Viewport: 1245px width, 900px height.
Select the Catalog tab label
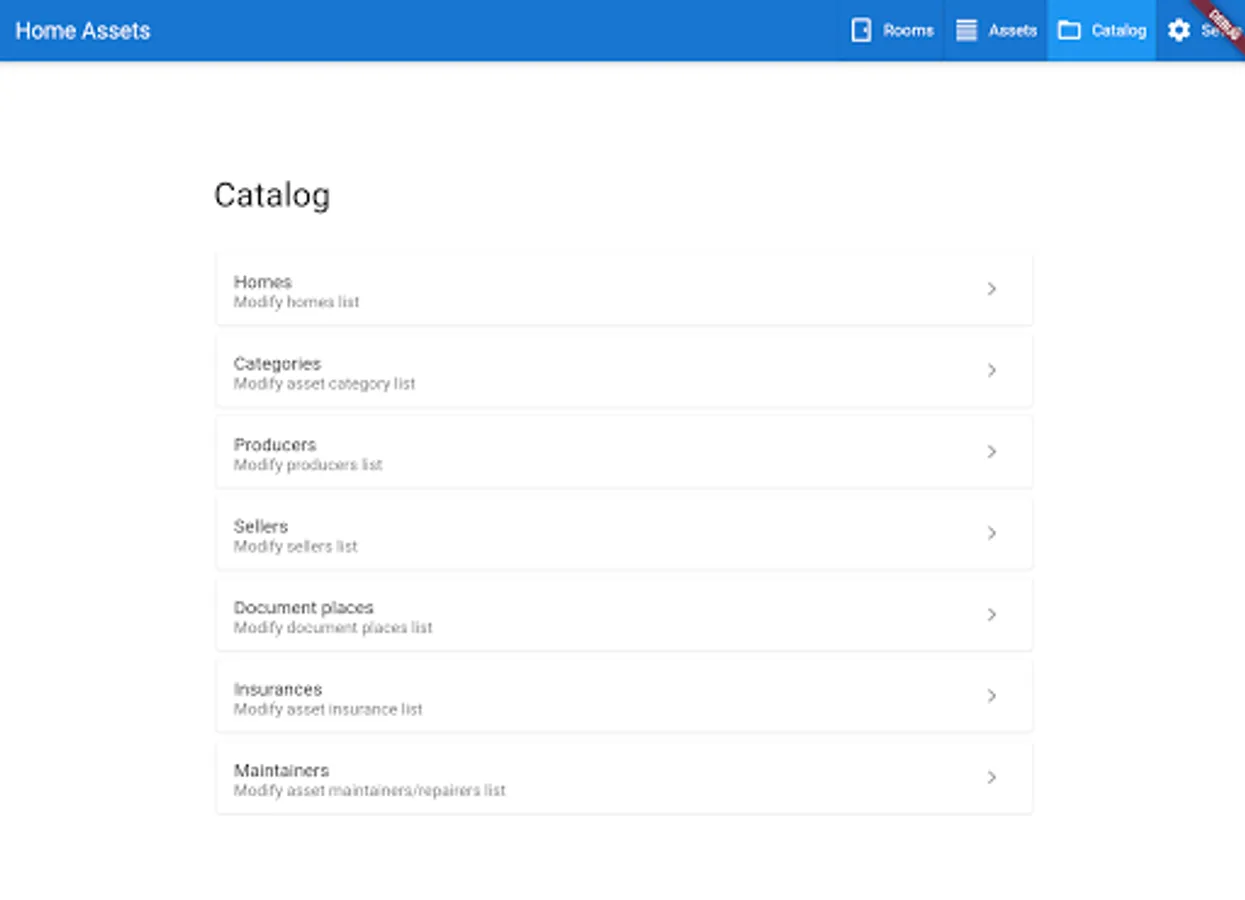coord(1118,30)
